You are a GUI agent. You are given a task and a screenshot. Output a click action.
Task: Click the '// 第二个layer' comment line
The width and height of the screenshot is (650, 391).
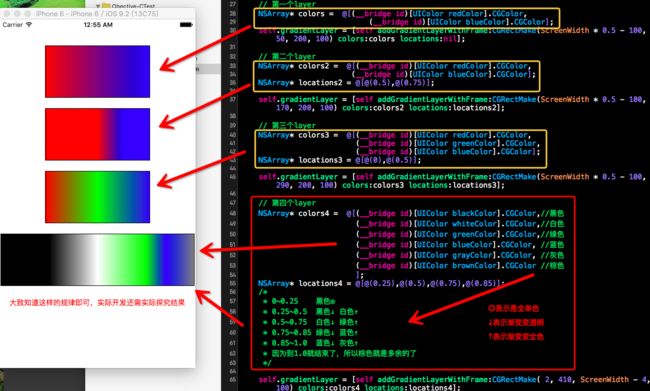click(287, 56)
